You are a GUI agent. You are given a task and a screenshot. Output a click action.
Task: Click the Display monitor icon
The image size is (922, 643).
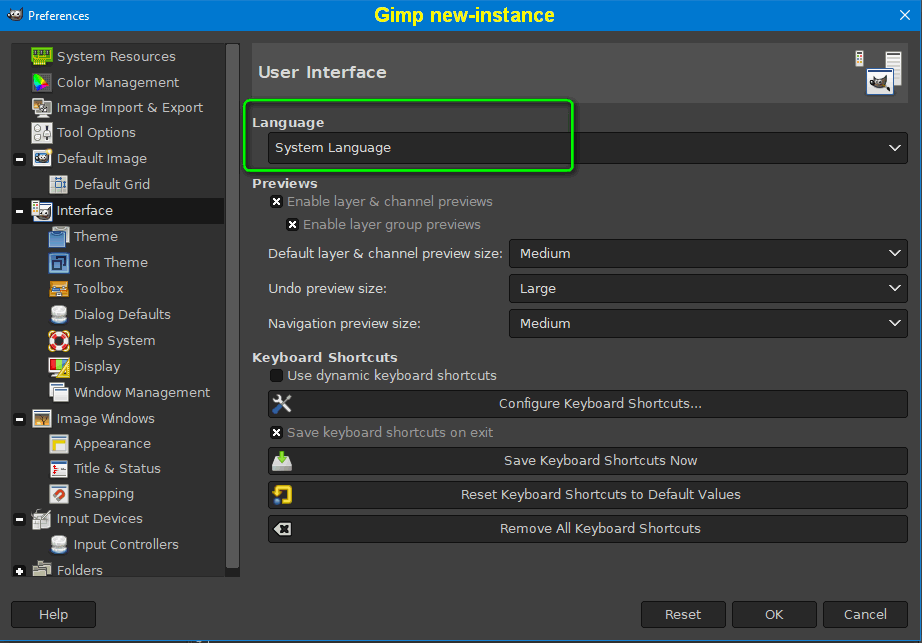[x=59, y=367]
